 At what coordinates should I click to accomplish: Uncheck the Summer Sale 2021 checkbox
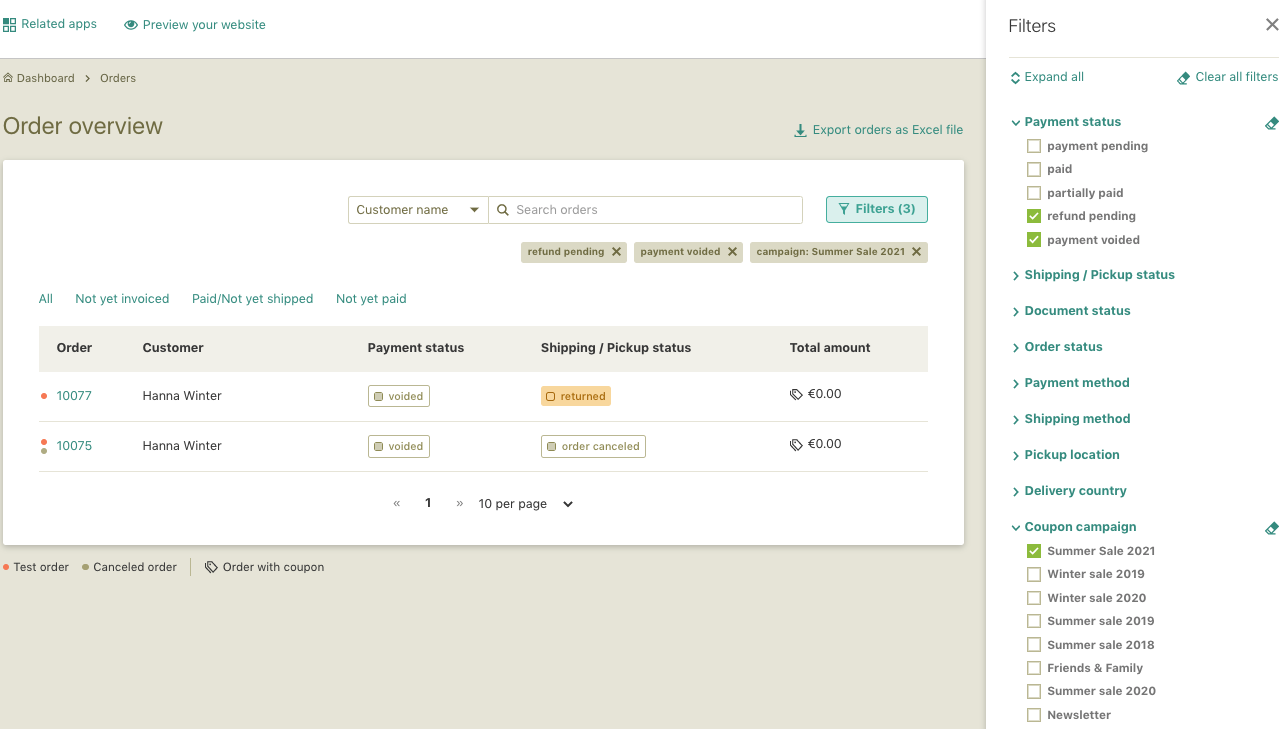[x=1034, y=551]
